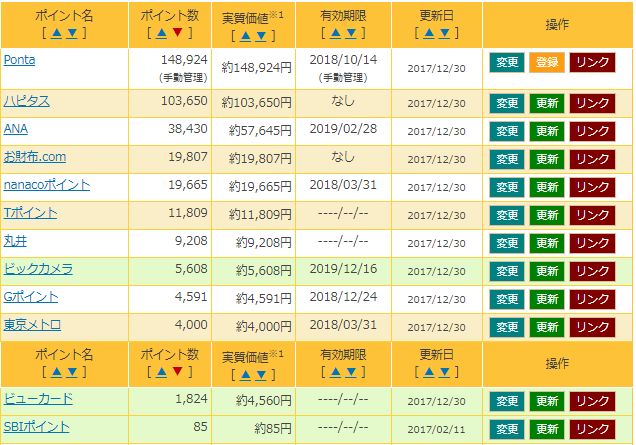636x445 pixels.
Task: Click red descending arrow for ポイント数 top header
Action: click(x=177, y=33)
